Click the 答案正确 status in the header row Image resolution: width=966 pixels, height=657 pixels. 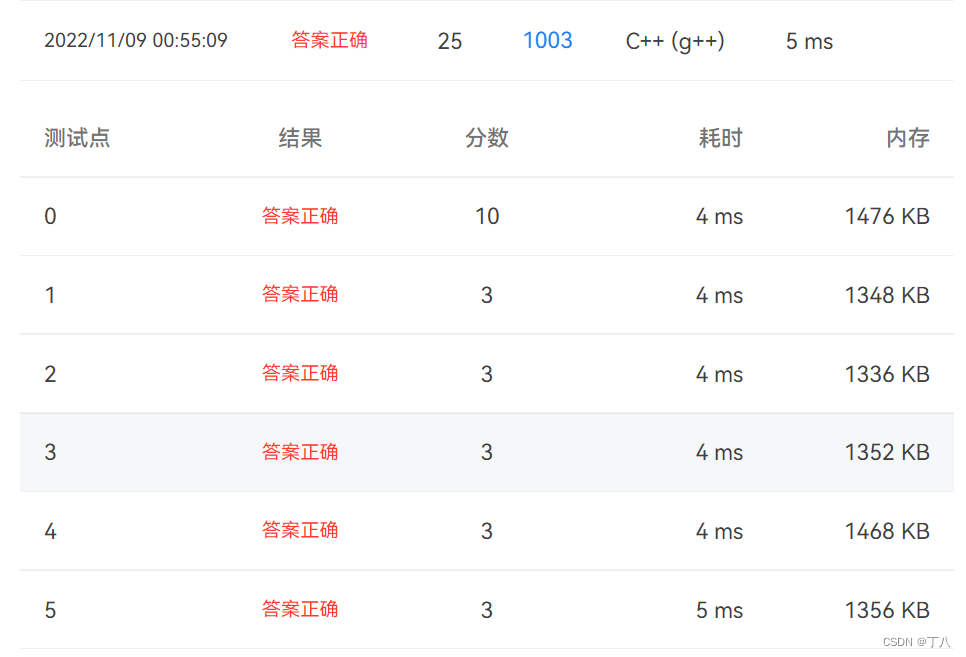click(x=330, y=41)
